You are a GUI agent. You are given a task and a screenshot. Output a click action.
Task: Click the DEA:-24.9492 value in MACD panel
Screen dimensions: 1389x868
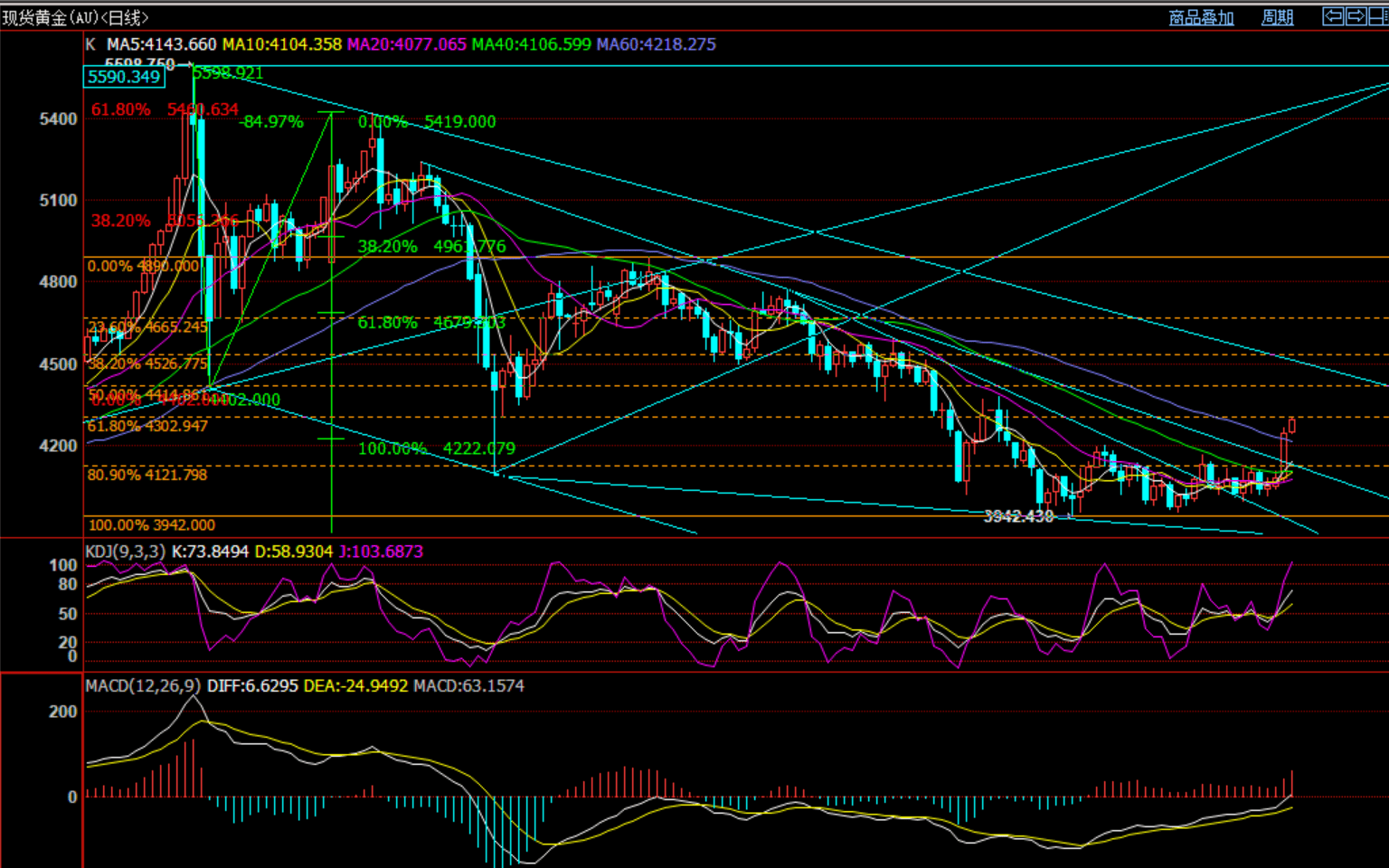coord(355,686)
